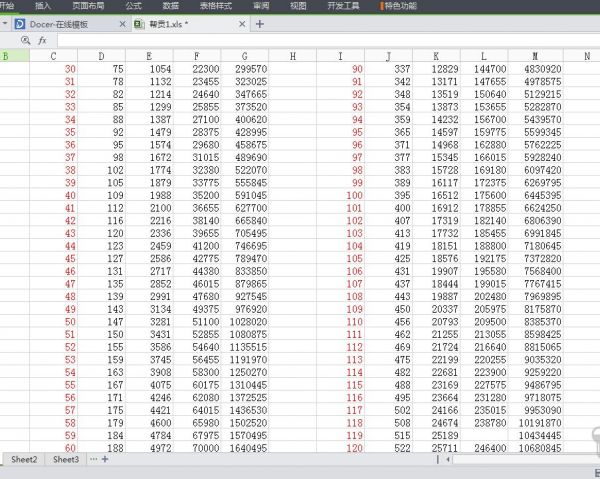Close the Docer-在线模板 tab
600x479 pixels.
pyautogui.click(x=120, y=24)
